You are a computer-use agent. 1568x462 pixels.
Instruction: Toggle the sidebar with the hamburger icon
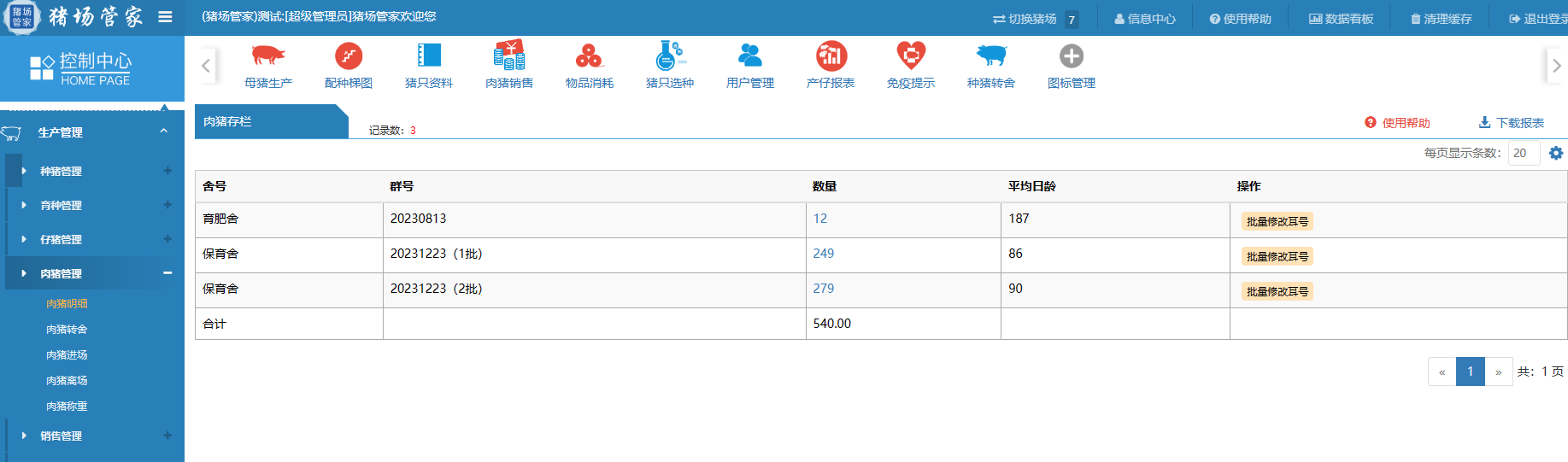click(x=165, y=17)
